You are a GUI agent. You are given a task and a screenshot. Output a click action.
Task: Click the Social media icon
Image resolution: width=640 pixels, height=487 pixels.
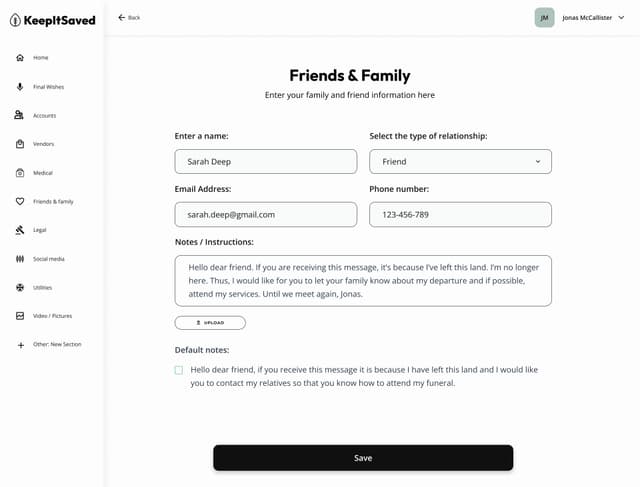(x=20, y=259)
